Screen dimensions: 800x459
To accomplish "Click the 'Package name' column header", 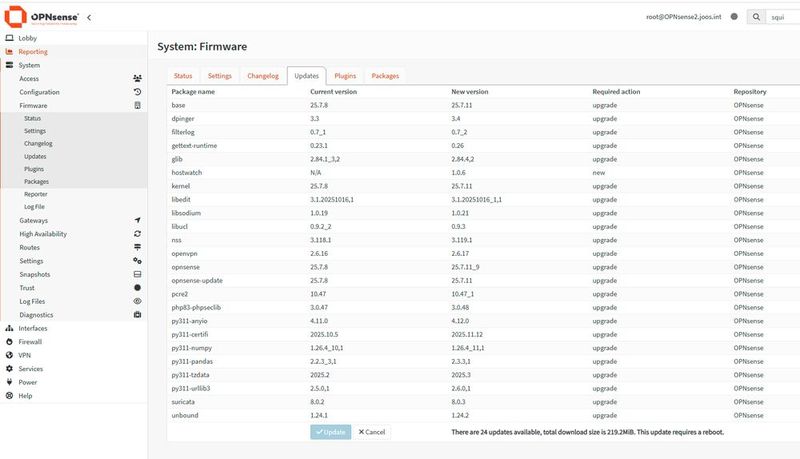I will 193,91.
